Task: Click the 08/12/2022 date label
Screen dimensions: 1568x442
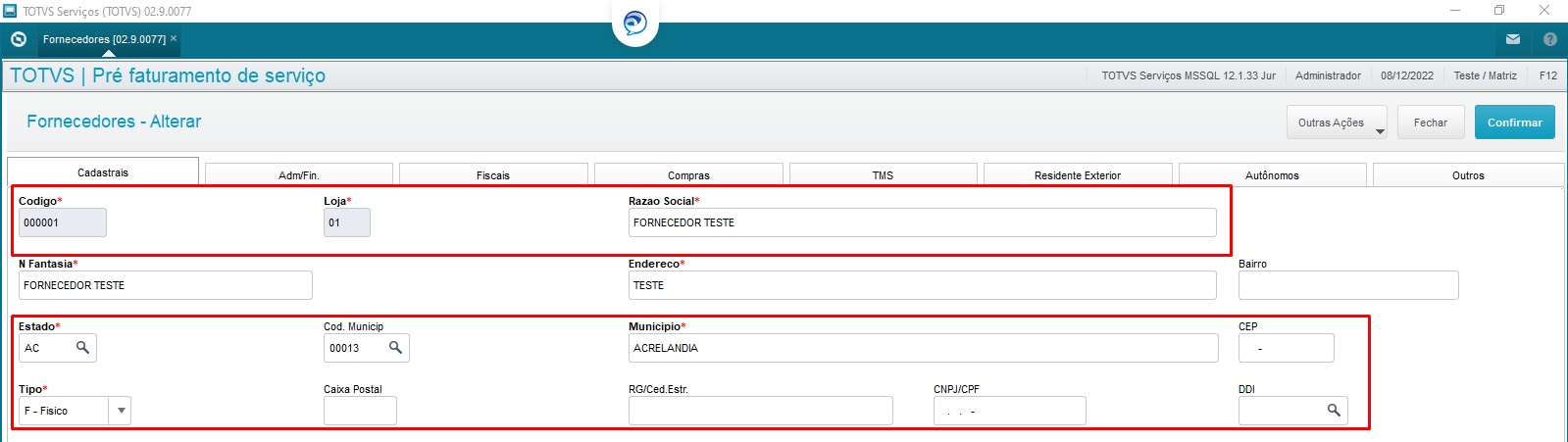Action: [x=1407, y=75]
